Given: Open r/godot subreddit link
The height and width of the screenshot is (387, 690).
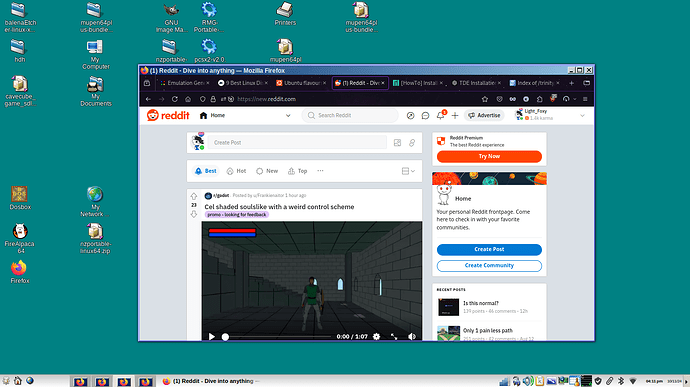Looking at the screenshot, I should point(221,195).
